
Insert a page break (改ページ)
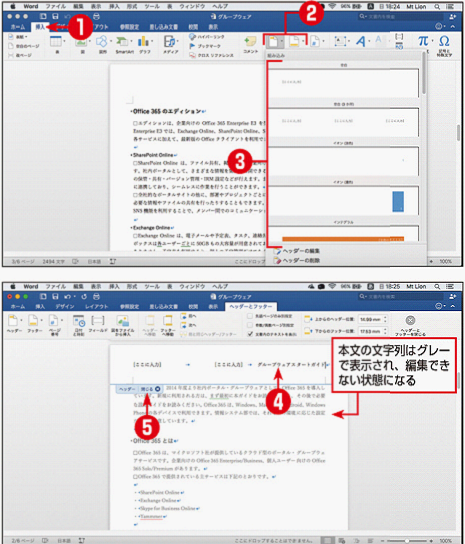[20, 55]
